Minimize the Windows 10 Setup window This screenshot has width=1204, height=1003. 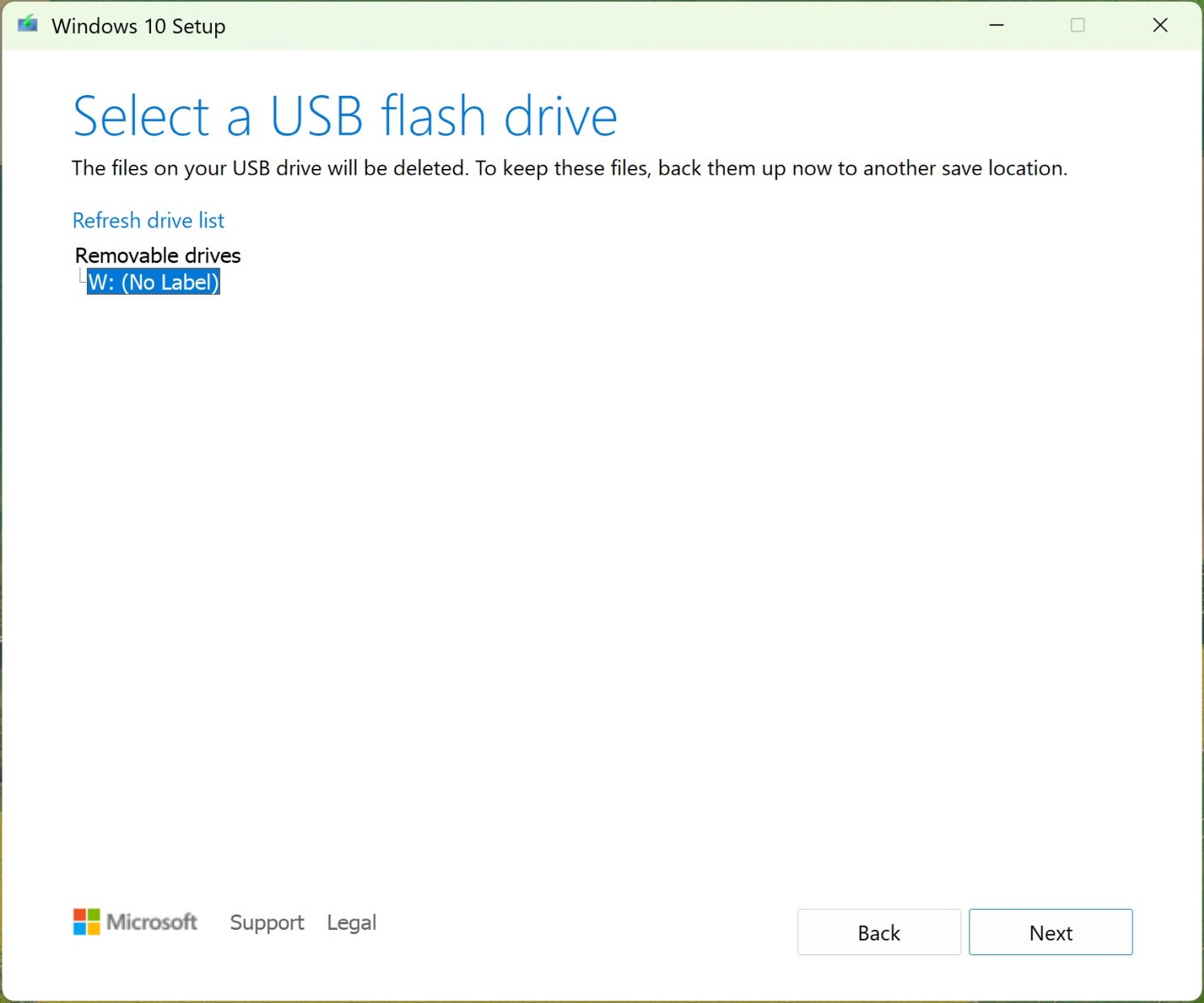(996, 25)
